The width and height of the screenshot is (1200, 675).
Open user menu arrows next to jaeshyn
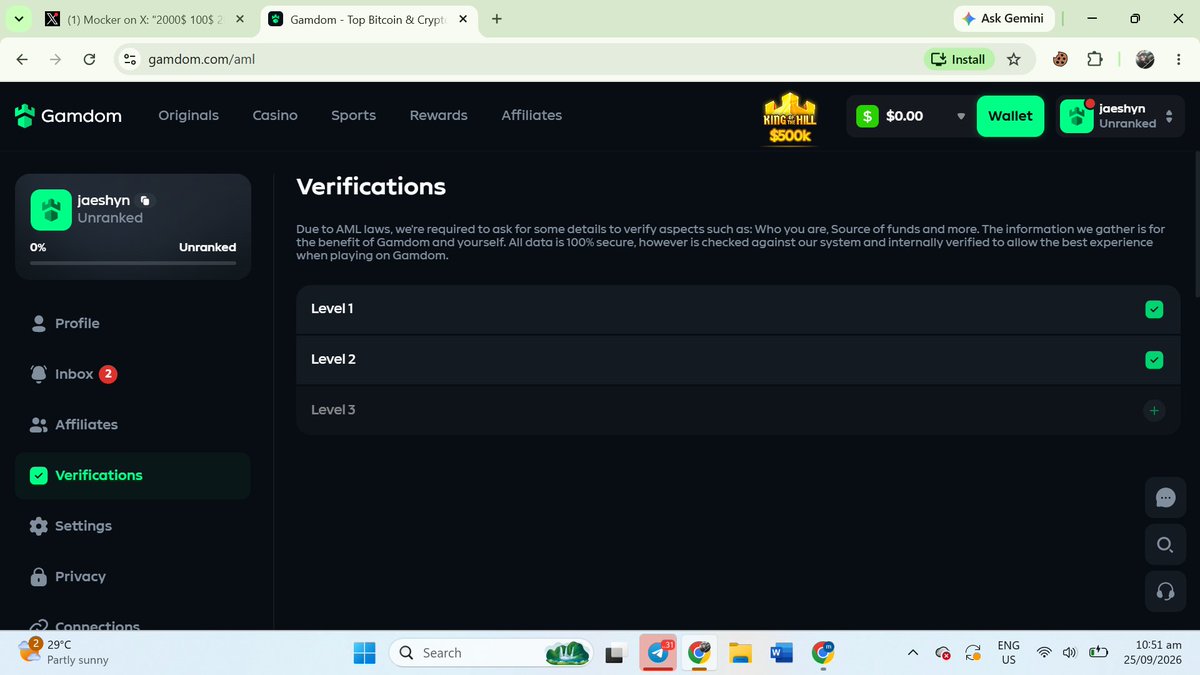[x=1169, y=116]
